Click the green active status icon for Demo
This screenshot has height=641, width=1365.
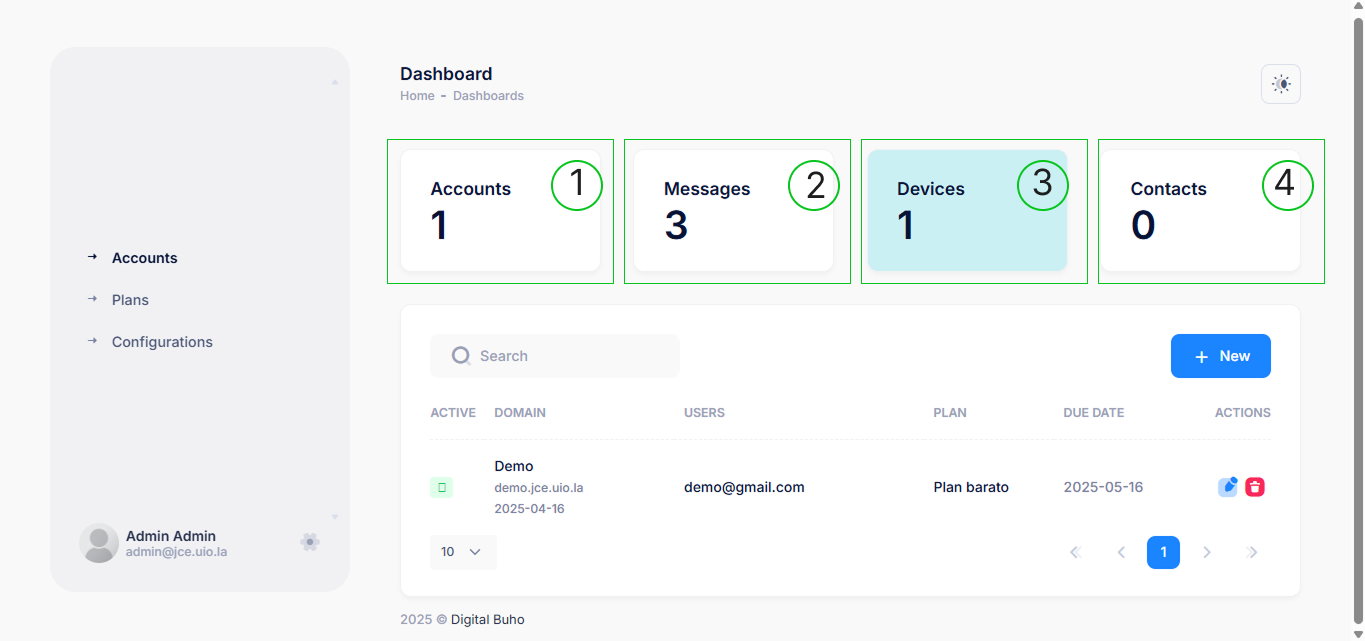(x=442, y=487)
